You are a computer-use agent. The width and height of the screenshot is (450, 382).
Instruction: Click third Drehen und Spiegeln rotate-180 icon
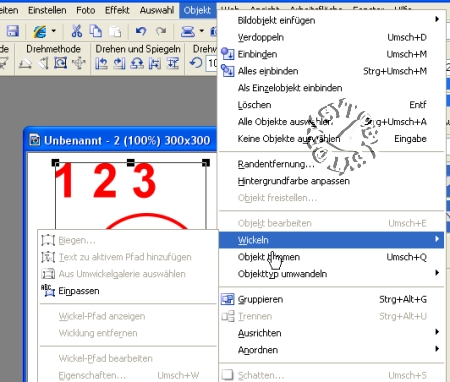(137, 63)
